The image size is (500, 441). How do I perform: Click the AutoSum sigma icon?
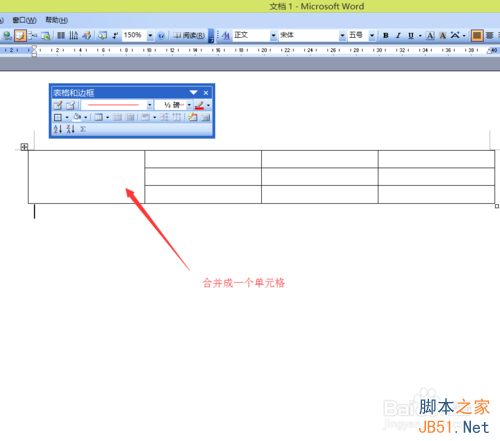83,129
